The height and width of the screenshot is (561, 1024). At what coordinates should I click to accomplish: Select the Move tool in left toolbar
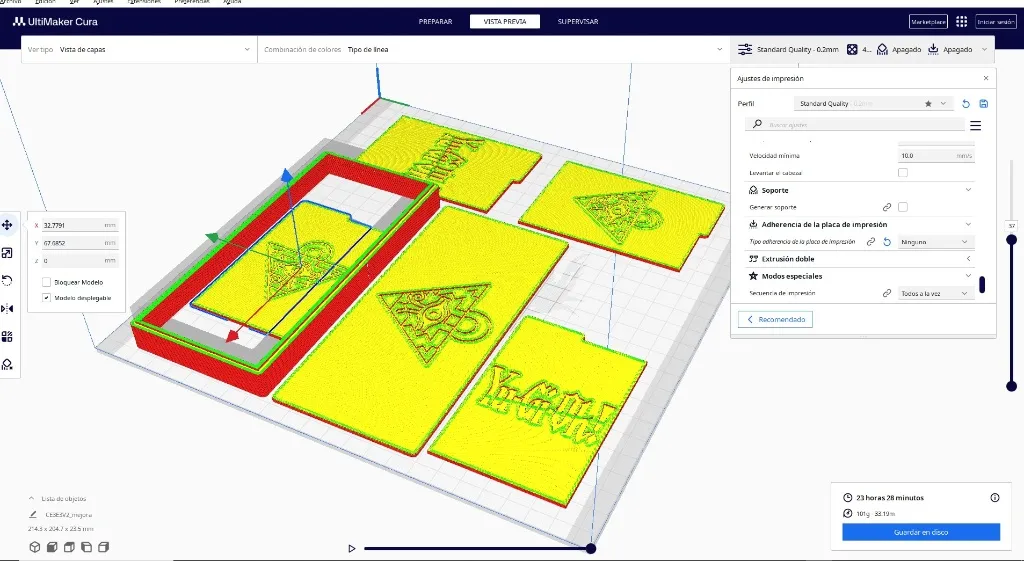click(7, 225)
